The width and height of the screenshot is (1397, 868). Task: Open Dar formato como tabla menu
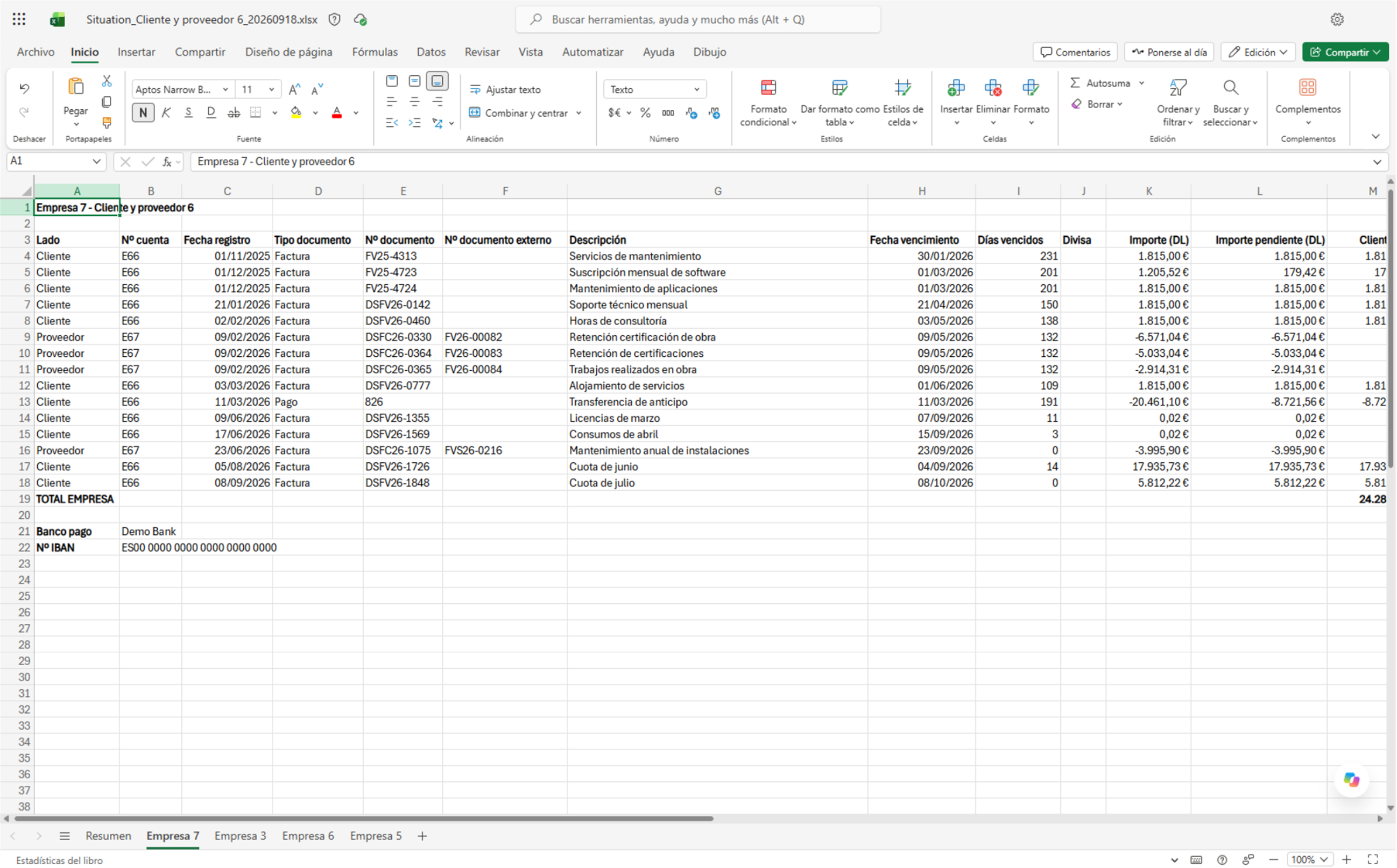[839, 103]
